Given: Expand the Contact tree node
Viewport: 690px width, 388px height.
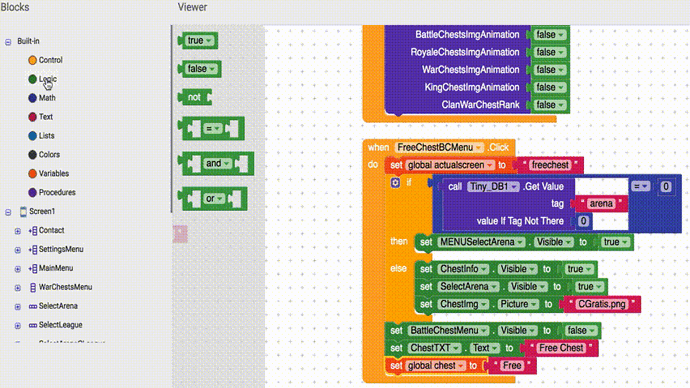Looking at the screenshot, I should pos(18,231).
